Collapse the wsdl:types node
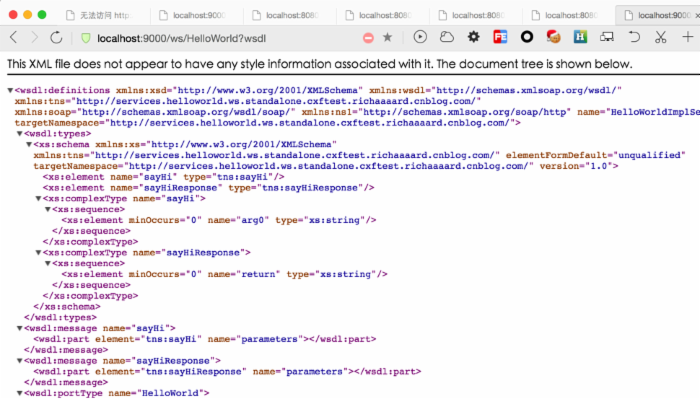 tap(20, 134)
